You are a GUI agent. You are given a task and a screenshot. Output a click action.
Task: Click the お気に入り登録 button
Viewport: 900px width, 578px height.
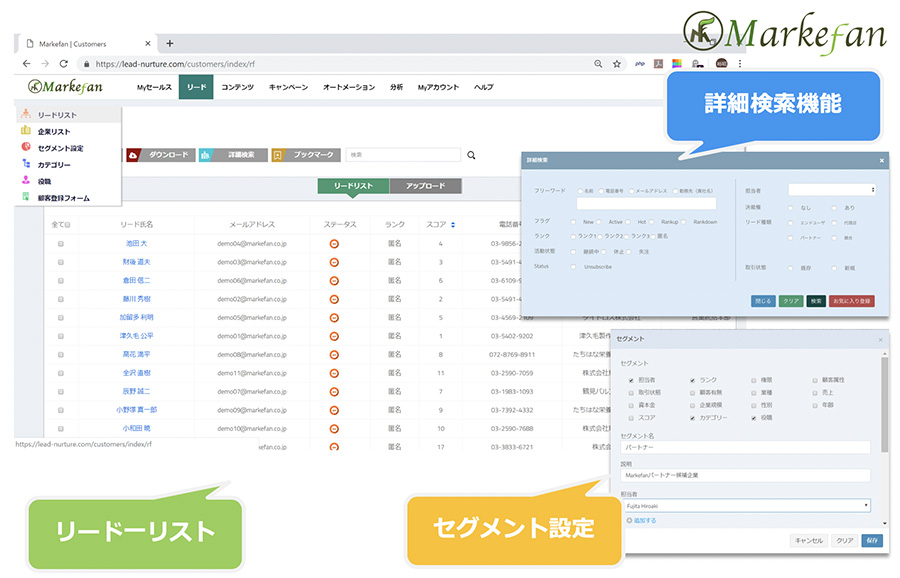(851, 300)
